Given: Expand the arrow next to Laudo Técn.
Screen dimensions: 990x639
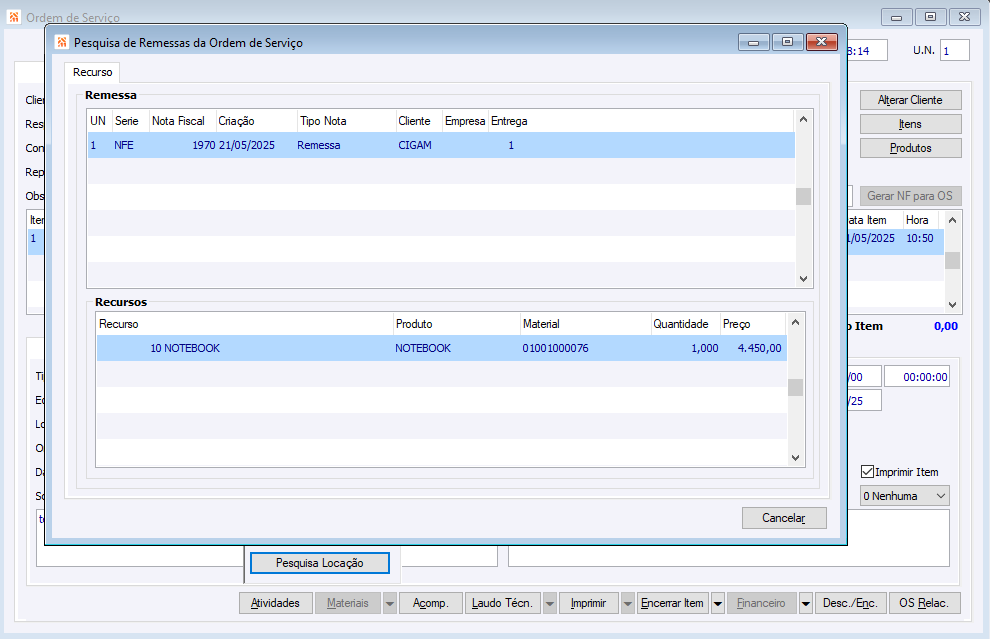Looking at the screenshot, I should point(550,604).
